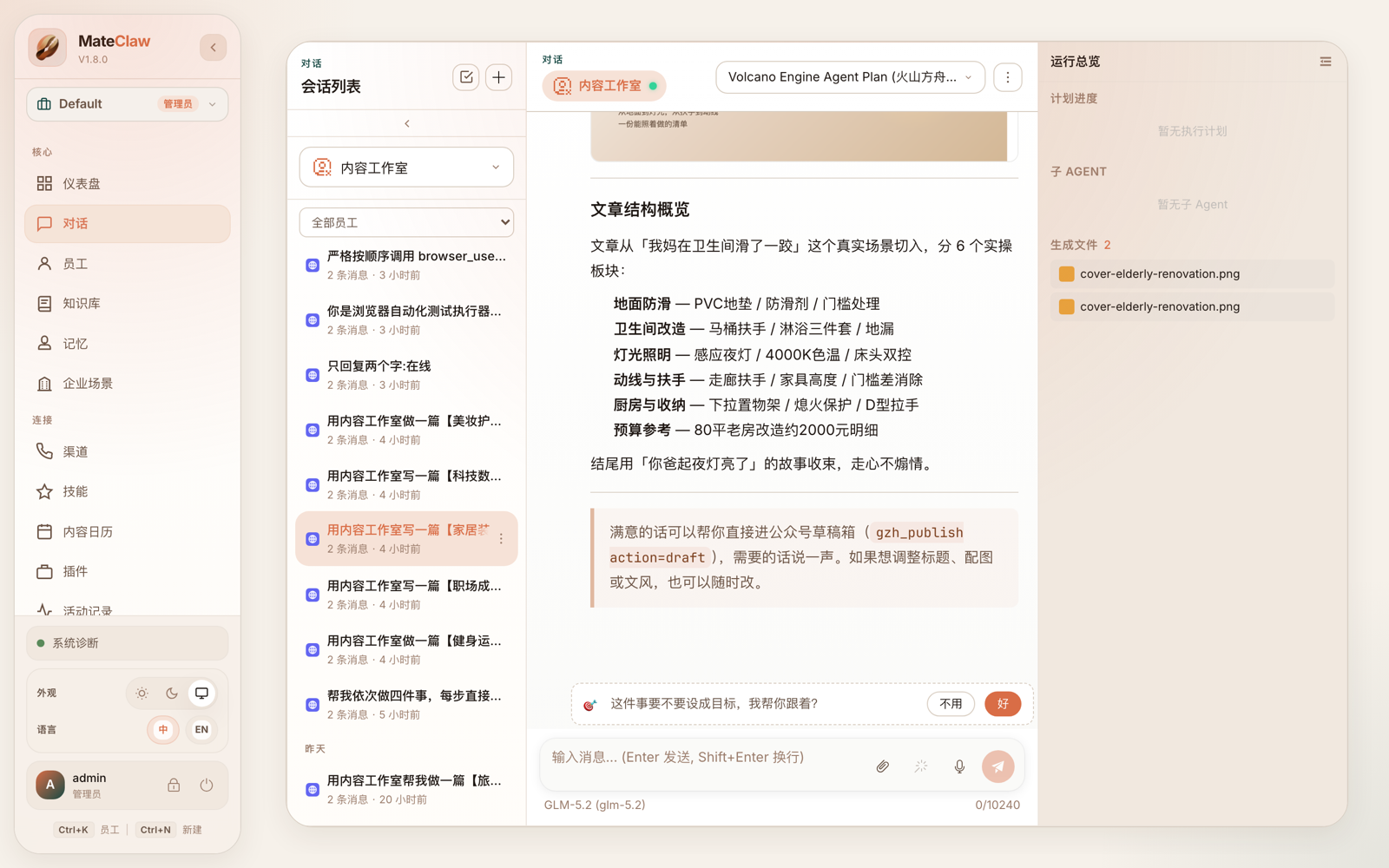Click the 生成文件 section header
This screenshot has height=868, width=1389.
(x=1080, y=245)
